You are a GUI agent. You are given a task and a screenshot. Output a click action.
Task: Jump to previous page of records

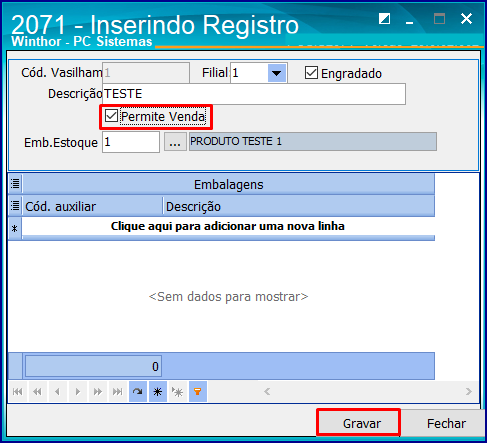click(37, 391)
